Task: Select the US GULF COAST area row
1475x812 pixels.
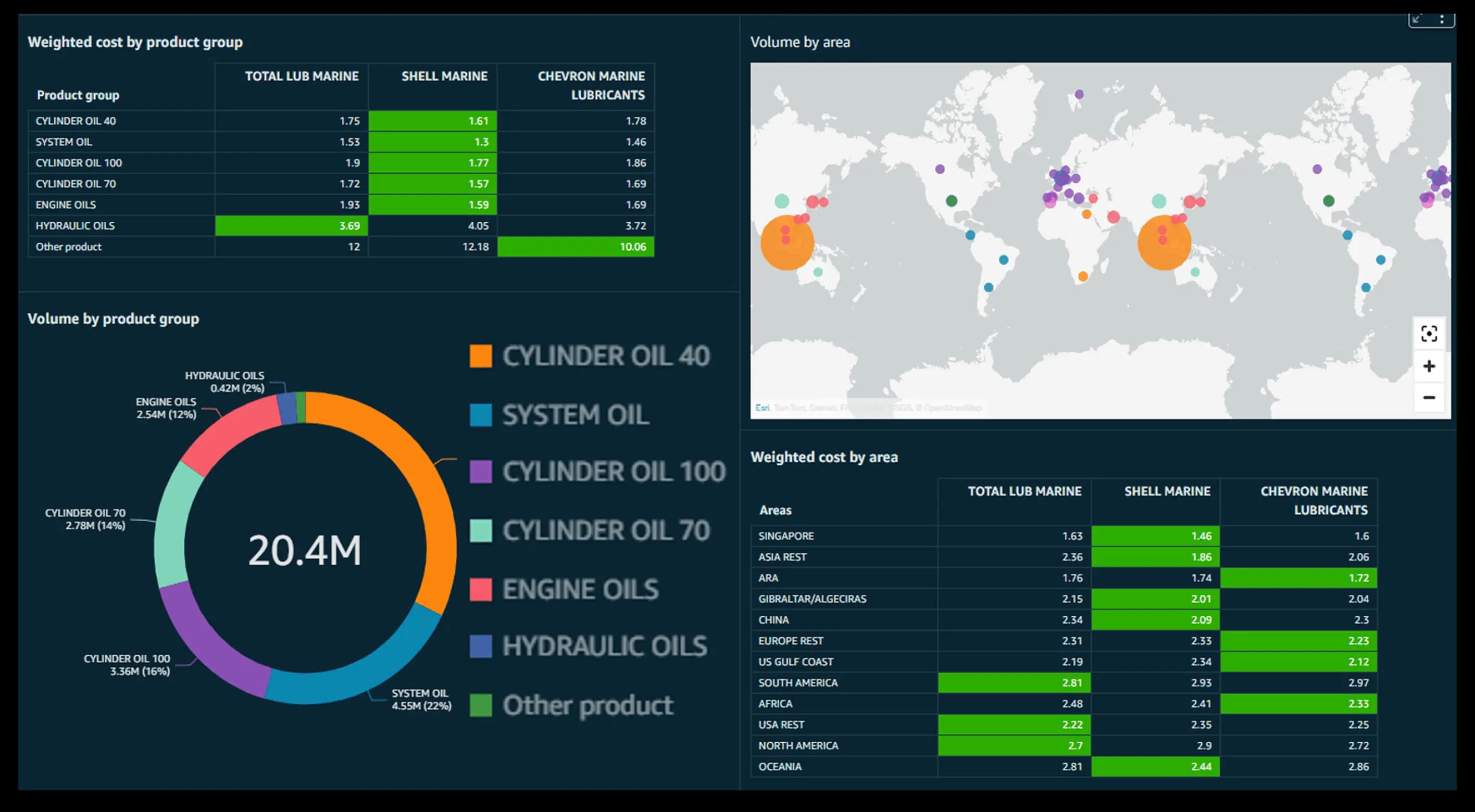Action: 1064,662
